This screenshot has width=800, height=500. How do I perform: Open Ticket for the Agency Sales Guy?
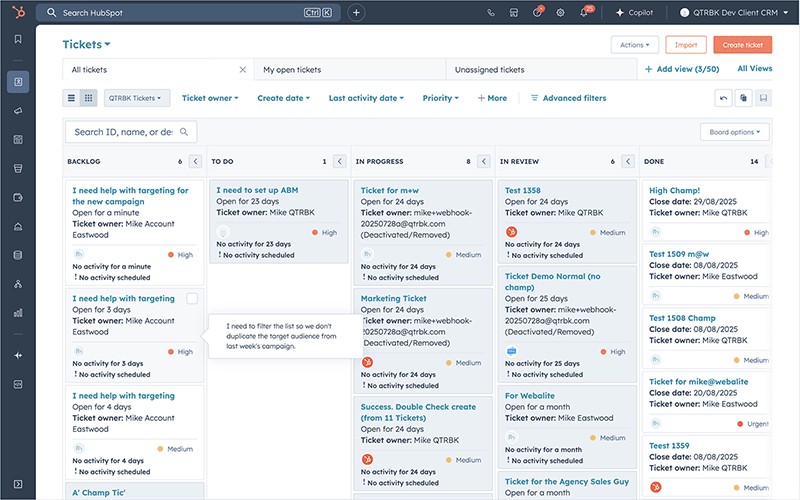(567, 482)
